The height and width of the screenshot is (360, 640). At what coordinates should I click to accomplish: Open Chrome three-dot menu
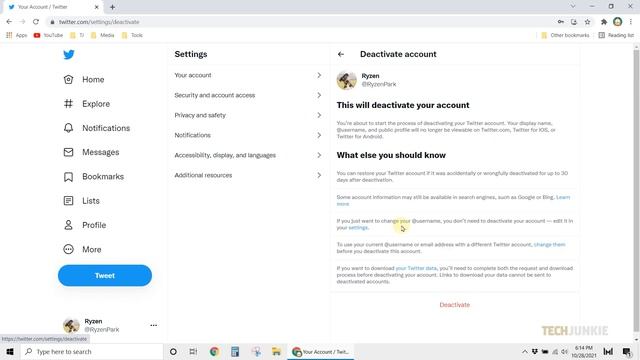tap(631, 22)
